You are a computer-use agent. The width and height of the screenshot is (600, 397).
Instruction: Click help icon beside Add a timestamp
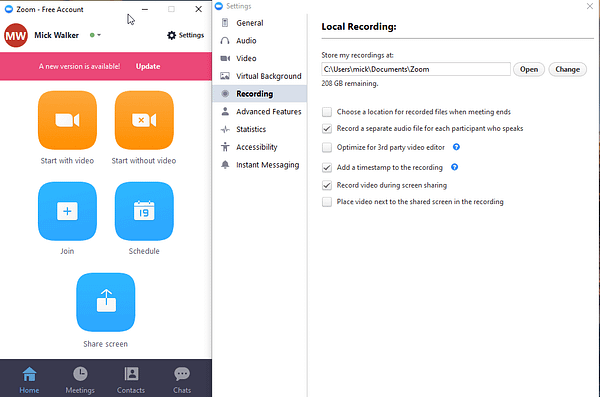click(x=454, y=167)
